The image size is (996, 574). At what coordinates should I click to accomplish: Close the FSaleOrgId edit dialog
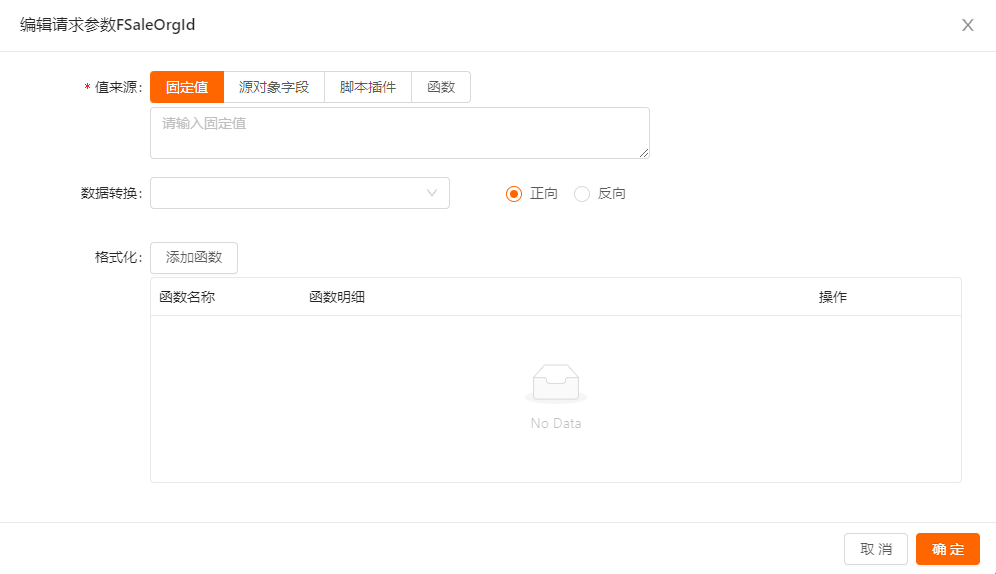click(x=967, y=25)
